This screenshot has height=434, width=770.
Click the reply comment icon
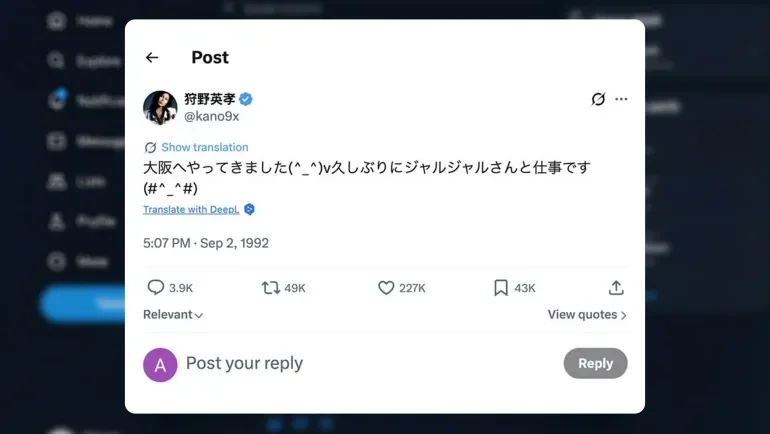click(155, 288)
